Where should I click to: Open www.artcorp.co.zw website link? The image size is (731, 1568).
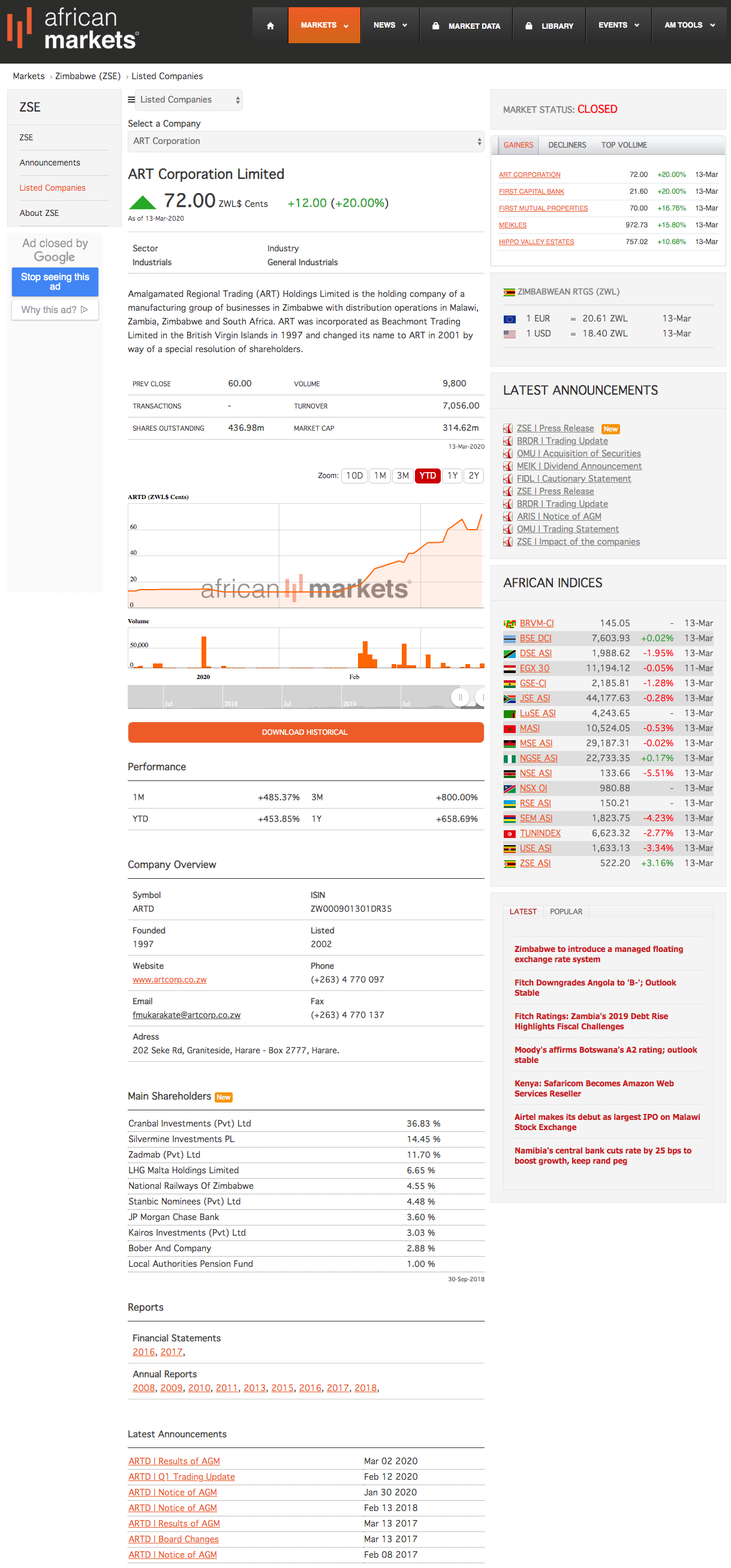(x=170, y=980)
